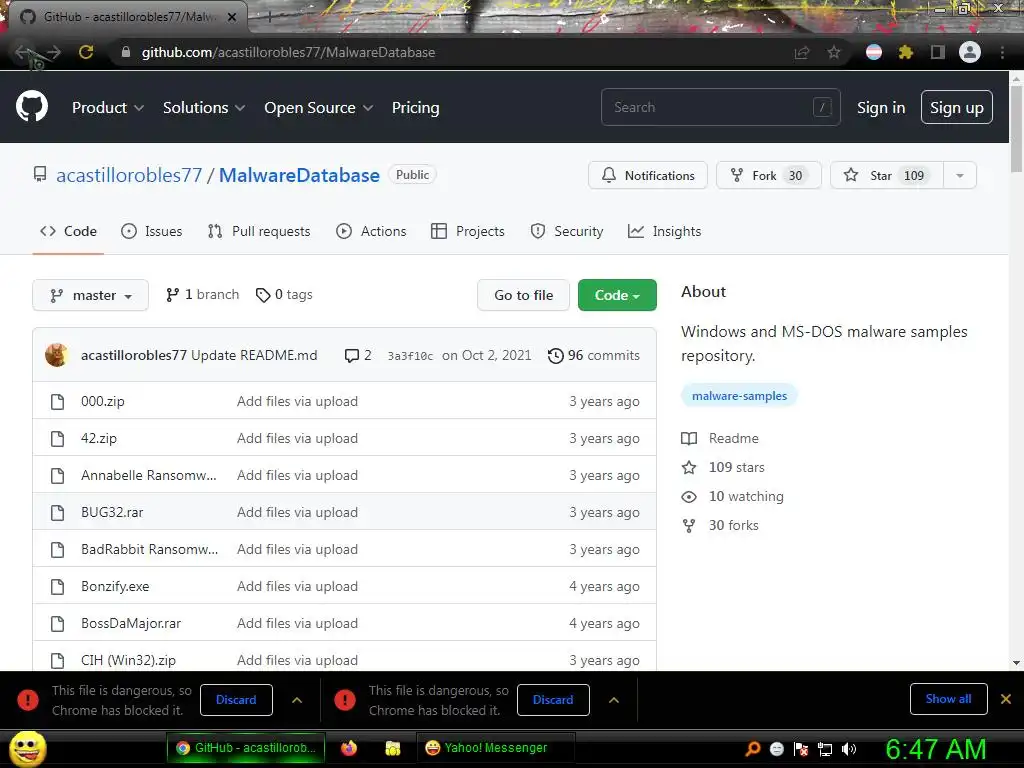Click the Notifications button
This screenshot has width=1024, height=768.
click(648, 175)
